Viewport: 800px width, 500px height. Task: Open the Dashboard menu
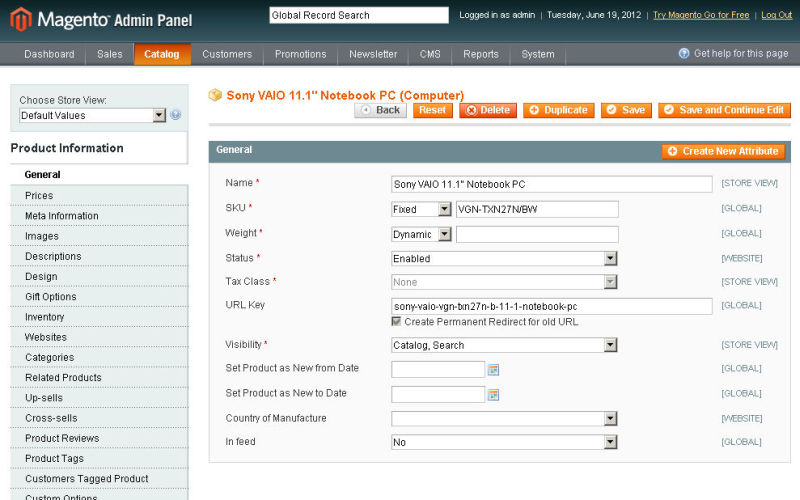[49, 54]
